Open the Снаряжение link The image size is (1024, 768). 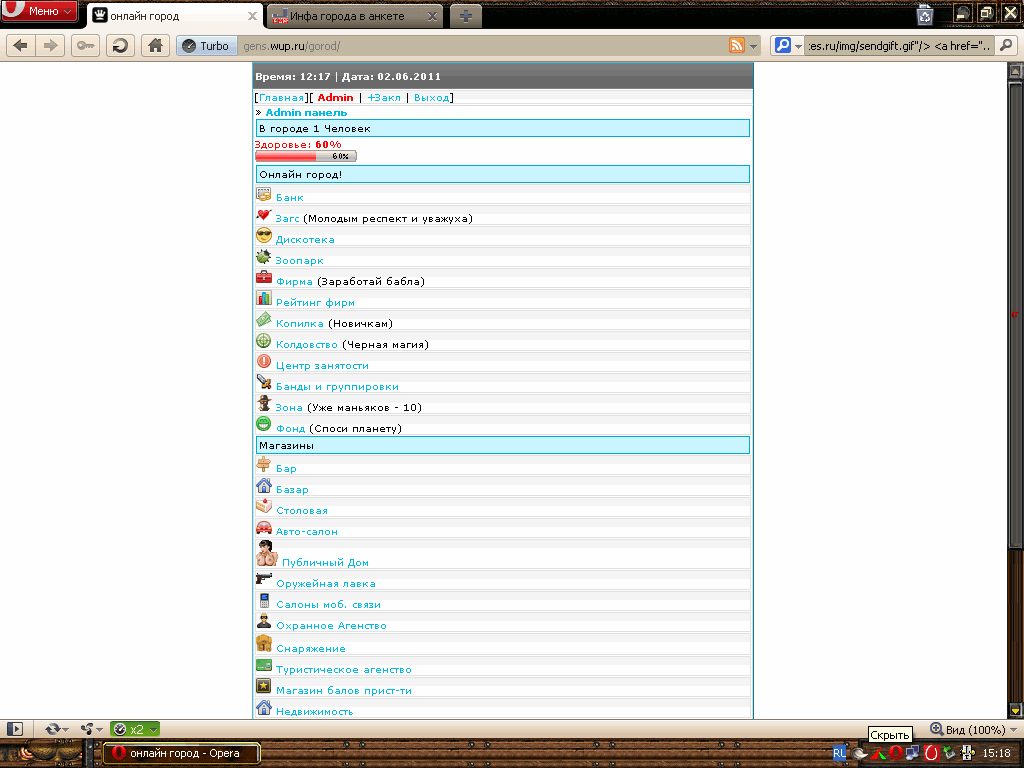click(311, 648)
